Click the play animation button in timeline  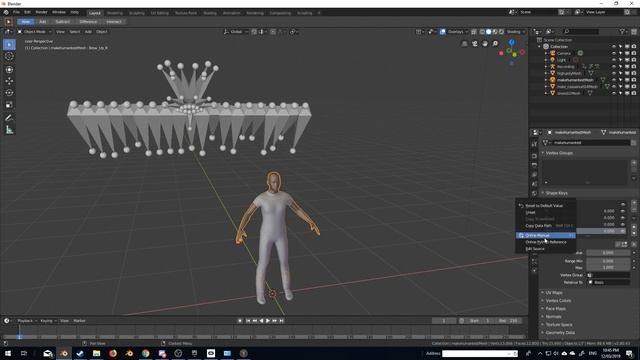(x=268, y=321)
